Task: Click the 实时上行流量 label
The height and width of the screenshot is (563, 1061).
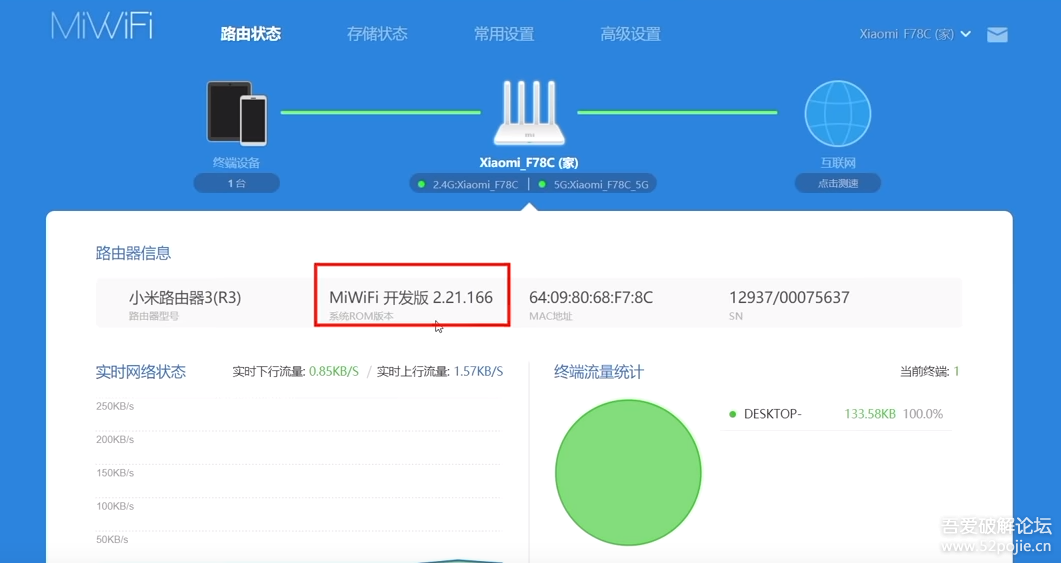Action: coord(413,371)
